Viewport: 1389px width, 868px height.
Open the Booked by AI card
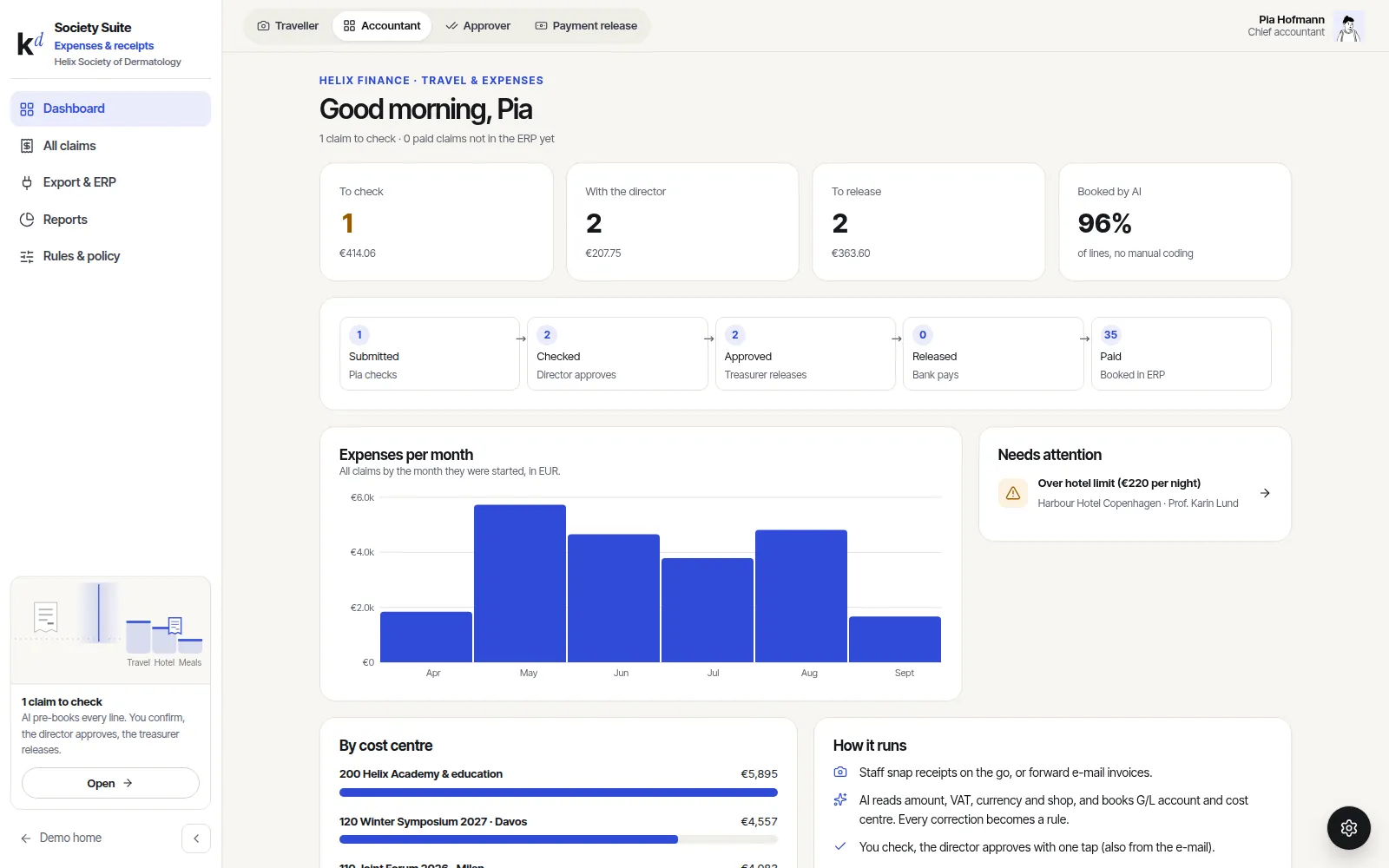point(1175,222)
